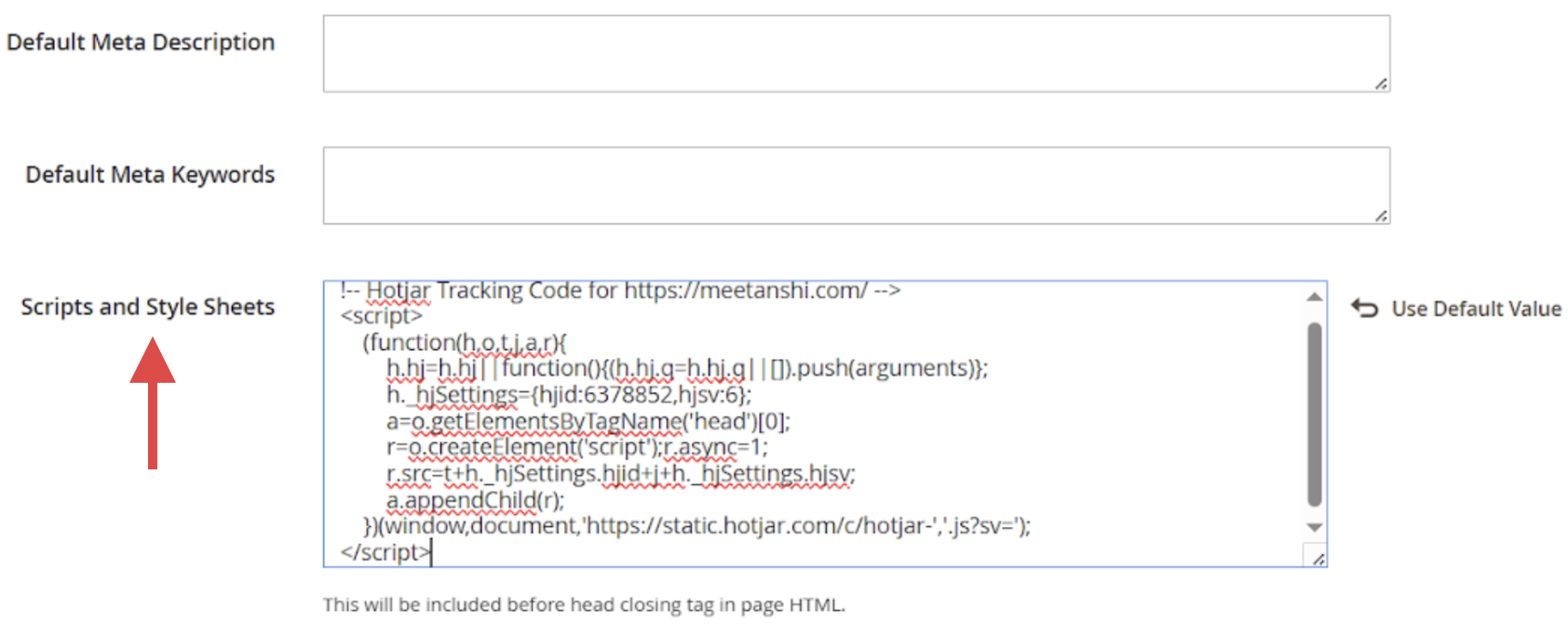Click the Use Default Value link
1568x624 pixels.
(x=1476, y=308)
